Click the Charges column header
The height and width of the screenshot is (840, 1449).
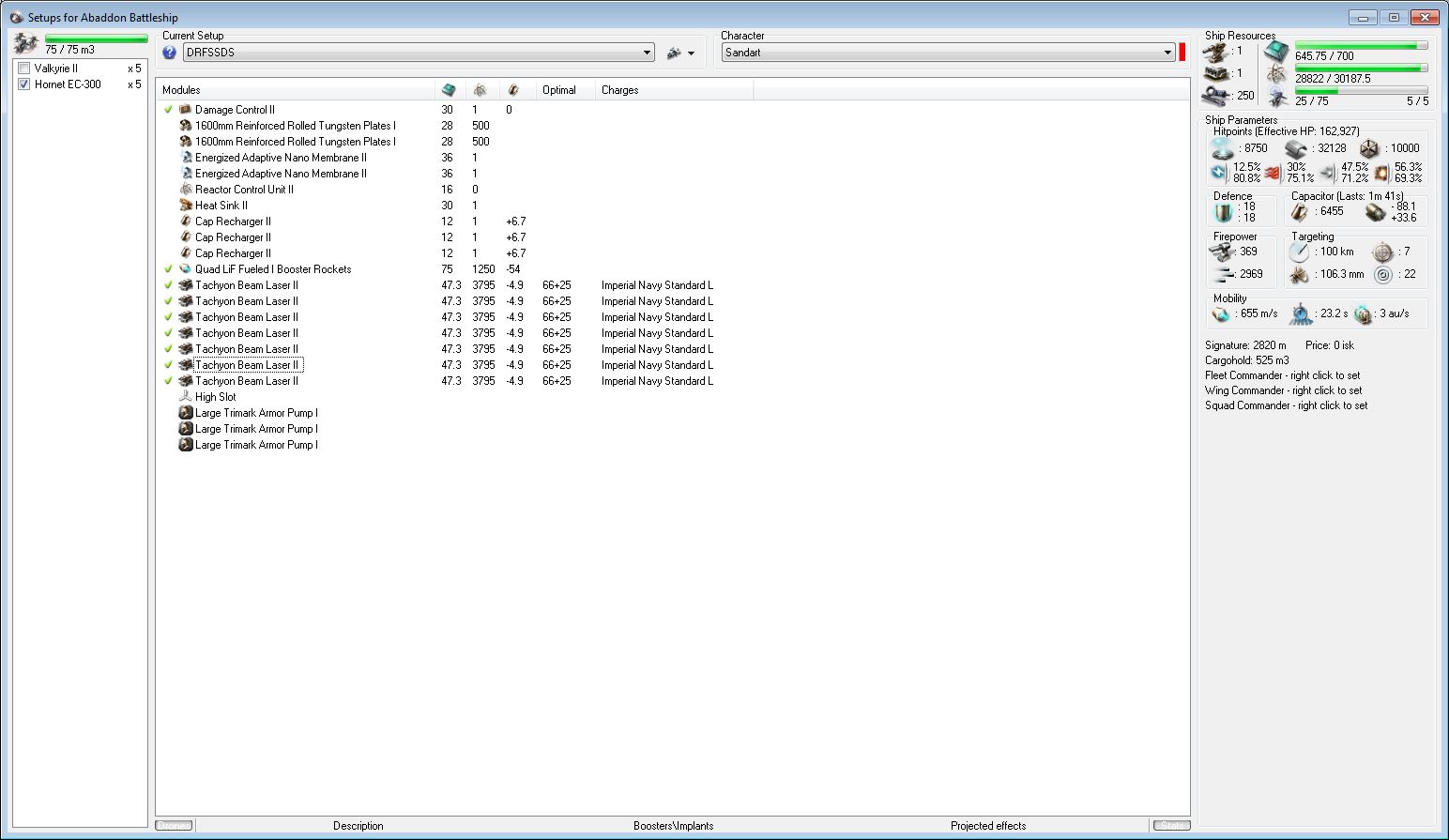[x=673, y=90]
